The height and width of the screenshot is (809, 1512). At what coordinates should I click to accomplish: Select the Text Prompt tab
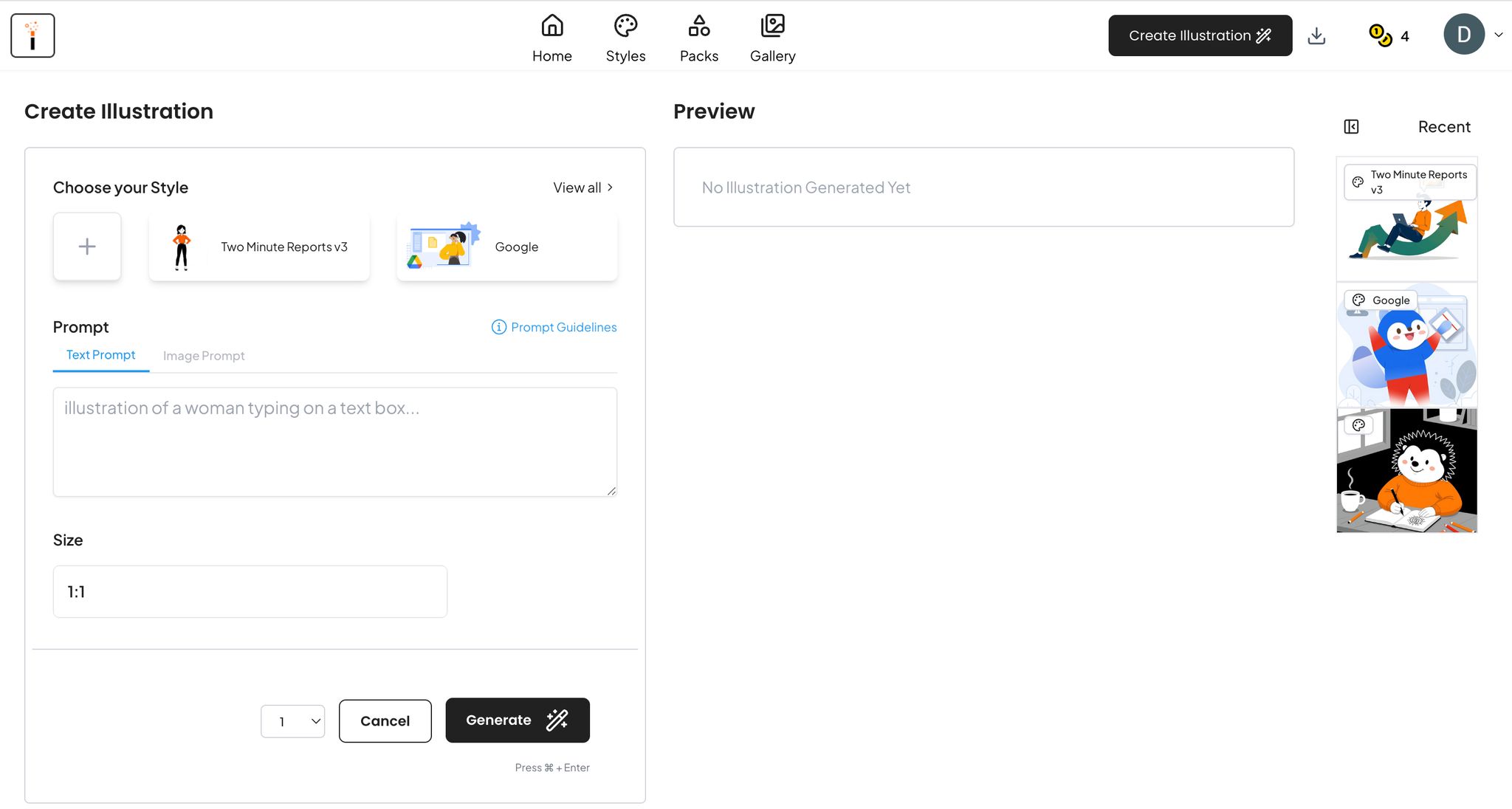click(101, 355)
